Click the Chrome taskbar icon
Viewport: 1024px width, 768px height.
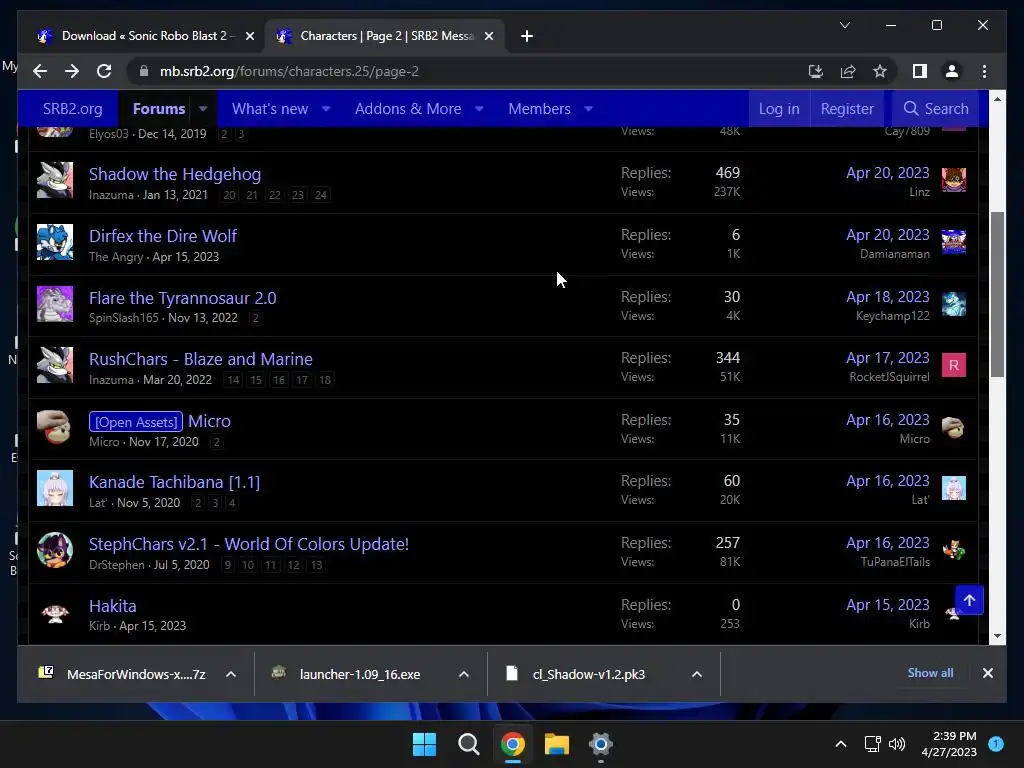[x=513, y=744]
